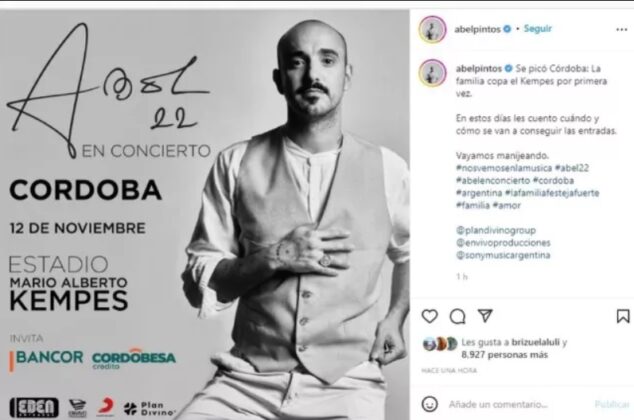Open the #nosvemosenlamusica hashtag

tap(504, 168)
